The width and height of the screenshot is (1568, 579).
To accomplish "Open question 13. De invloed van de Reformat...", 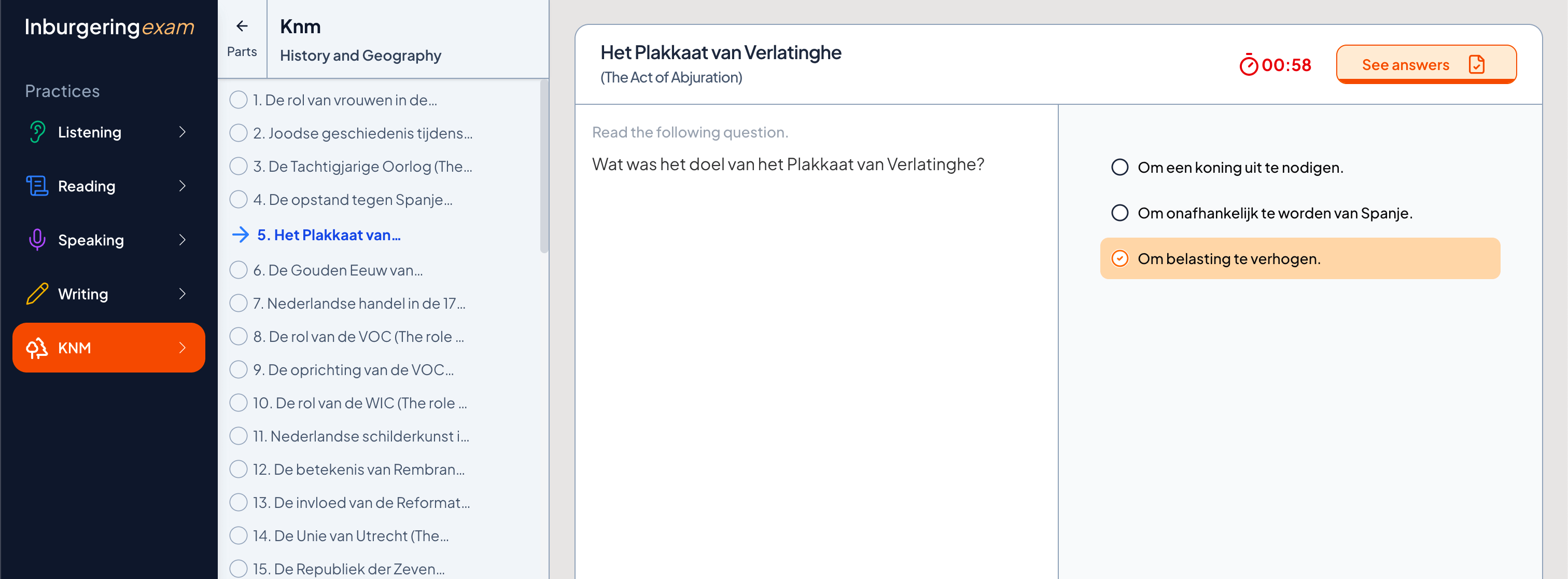I will 361,502.
